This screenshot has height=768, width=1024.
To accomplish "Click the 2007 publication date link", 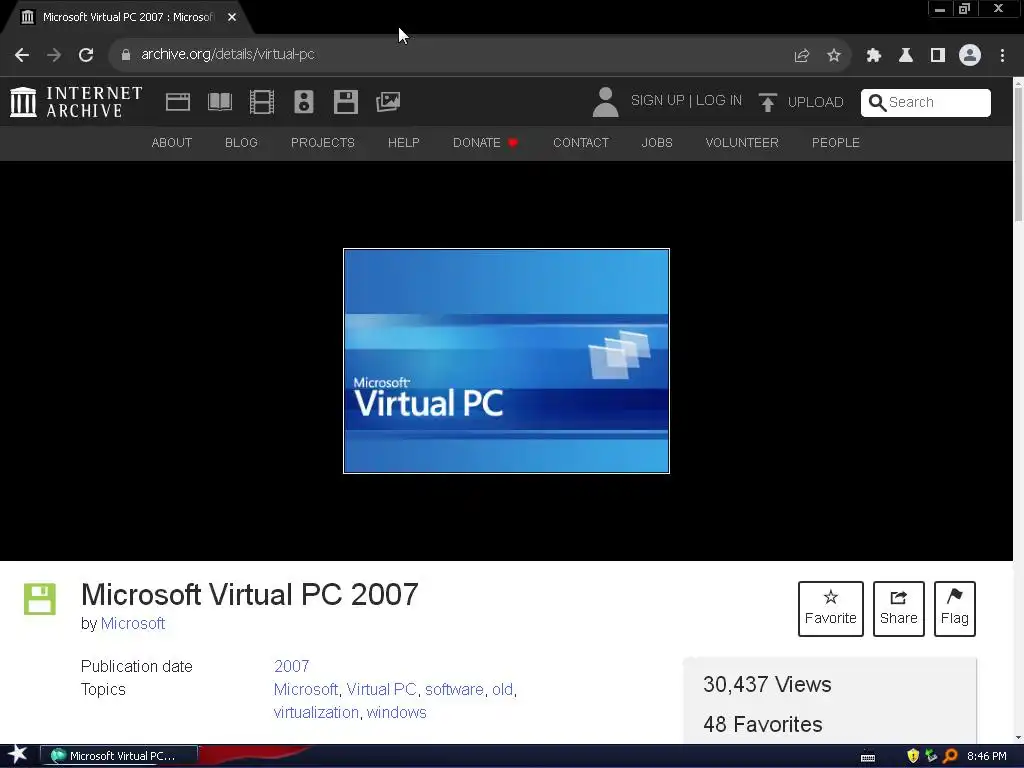I will 291,666.
